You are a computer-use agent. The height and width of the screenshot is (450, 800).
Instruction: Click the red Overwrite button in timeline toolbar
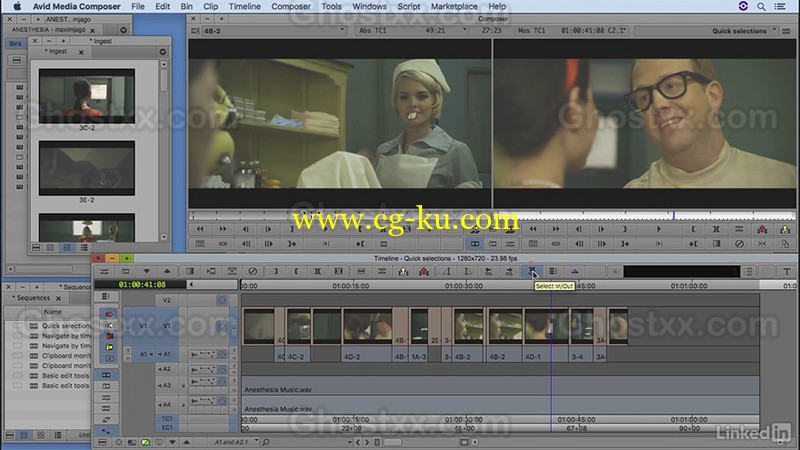423,271
